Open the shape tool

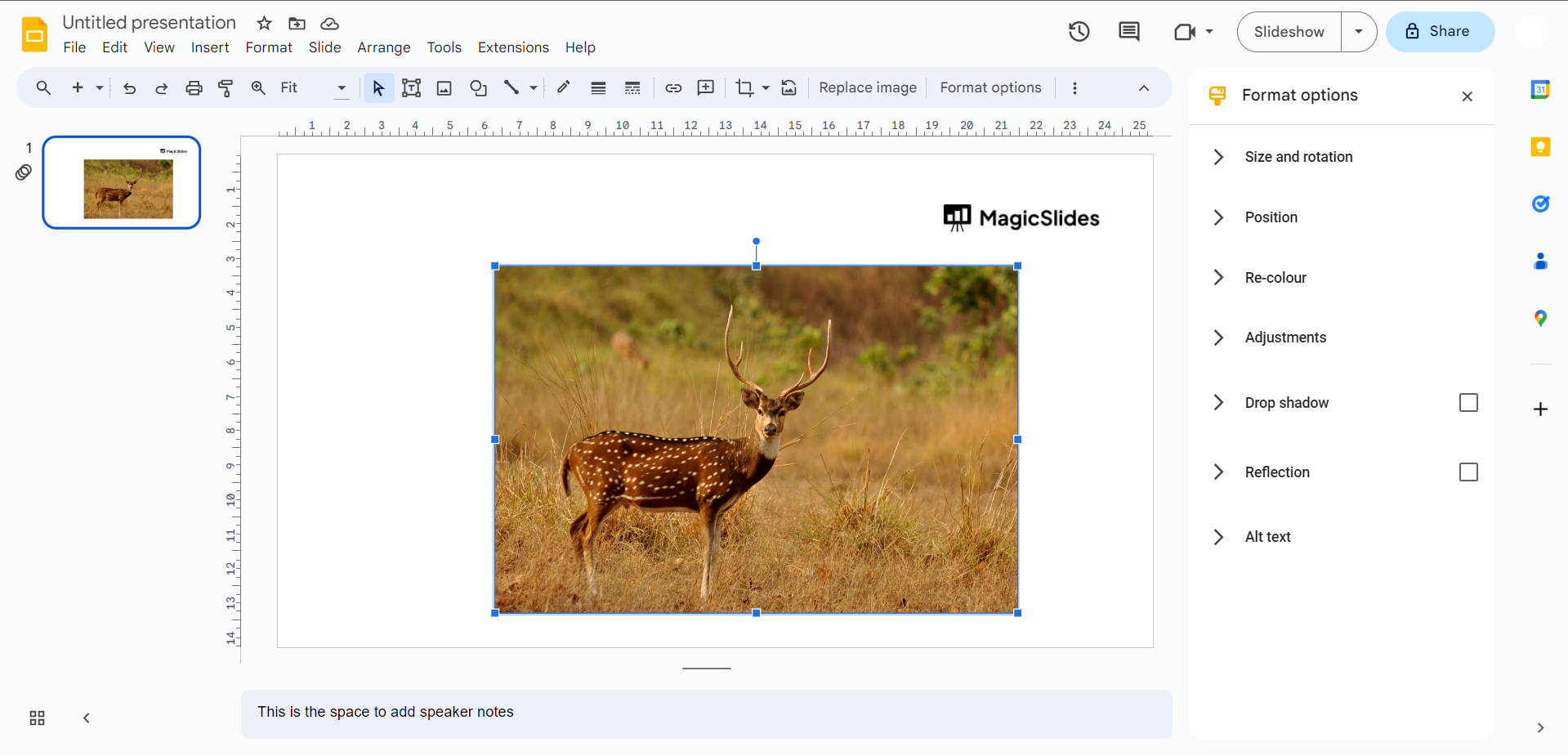click(478, 88)
